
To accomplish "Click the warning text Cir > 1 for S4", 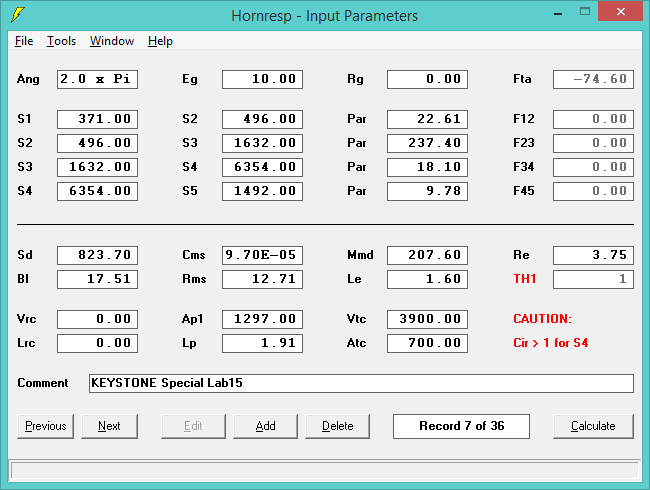I will (x=551, y=343).
